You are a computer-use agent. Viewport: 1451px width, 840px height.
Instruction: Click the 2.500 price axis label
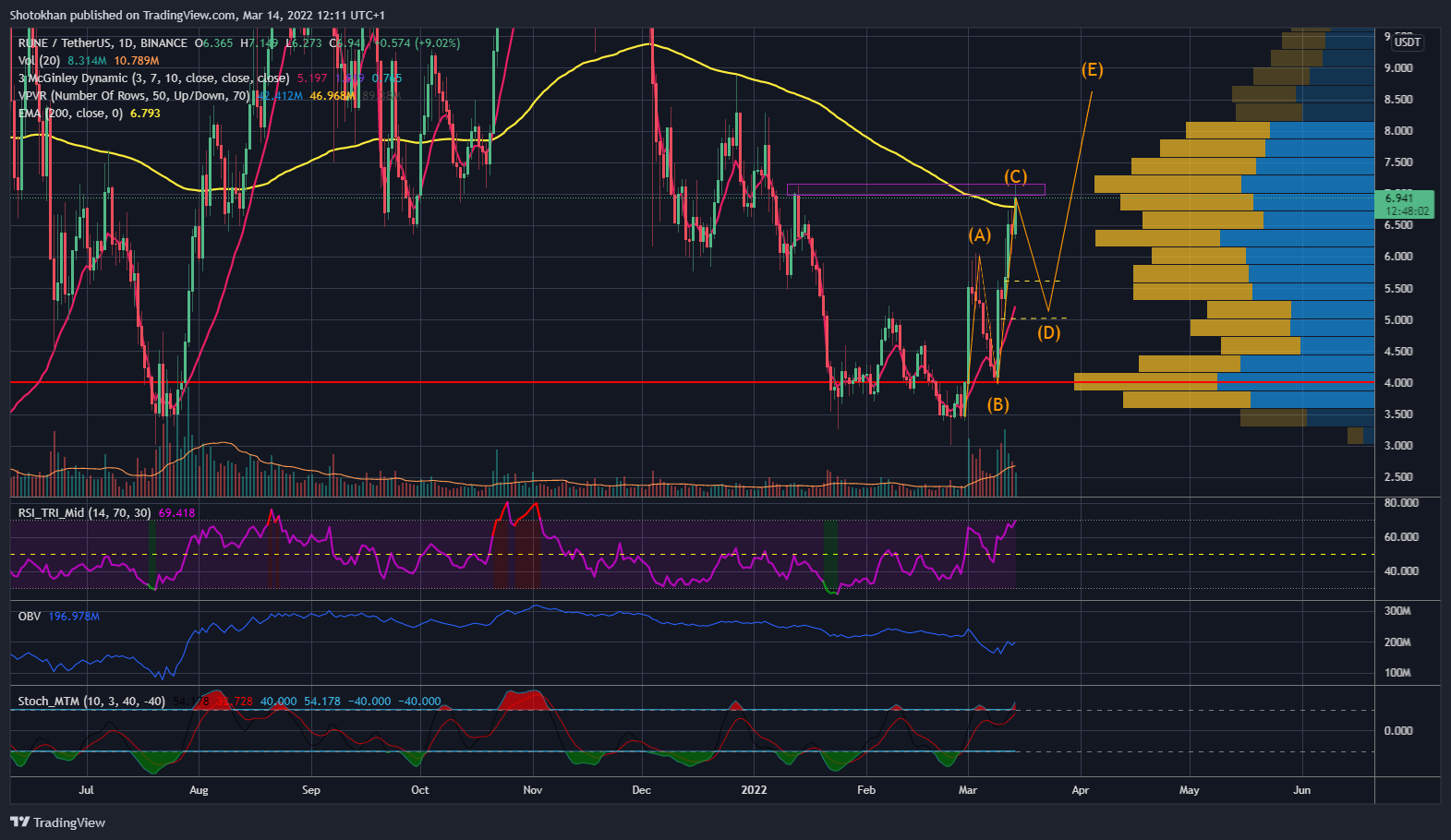point(1397,477)
